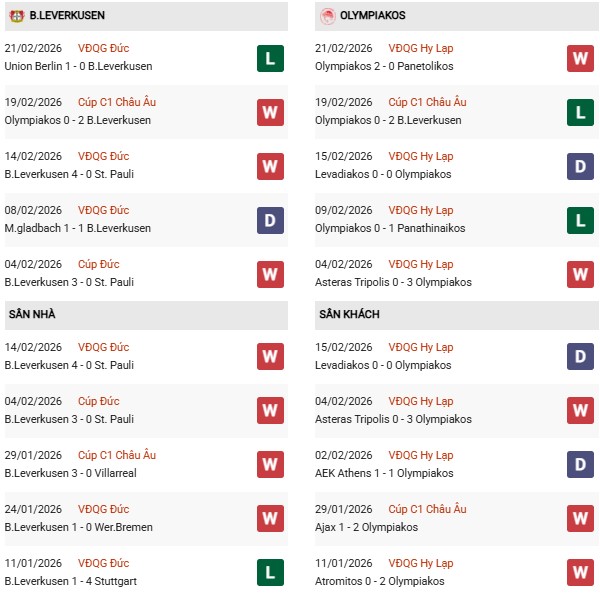Screen dimensions: 600x593
Task: Click the W badge for Ajax 1-2 Olympiakos
Action: [x=580, y=519]
